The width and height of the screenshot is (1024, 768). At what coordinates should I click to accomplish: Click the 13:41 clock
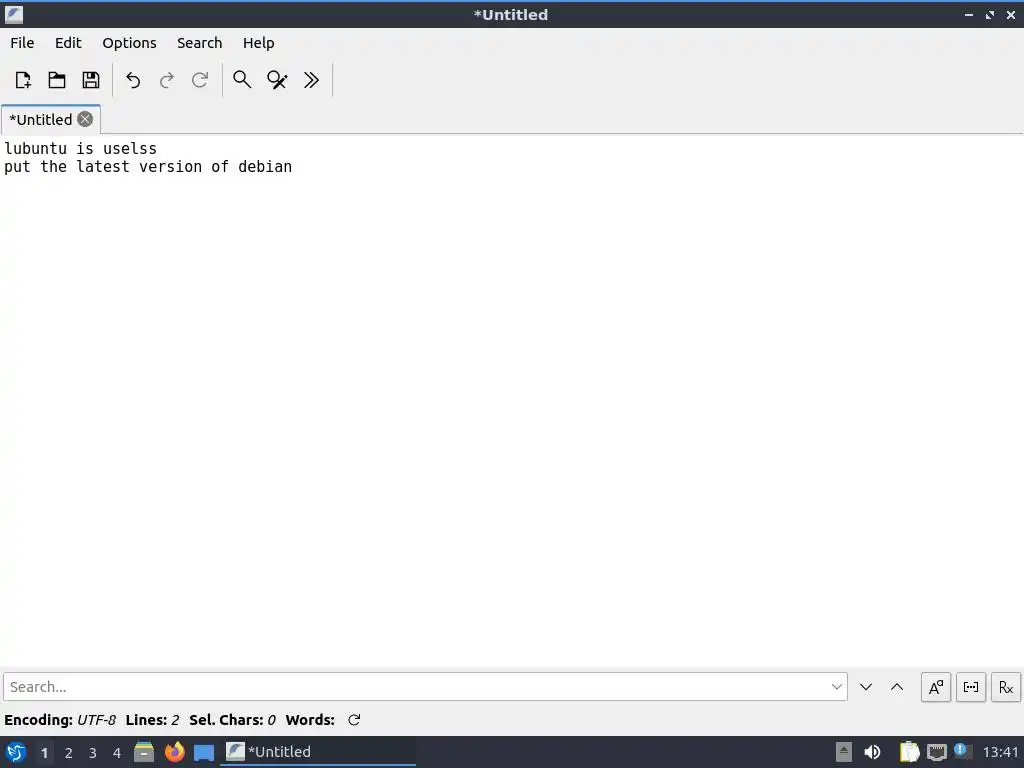tap(1000, 752)
